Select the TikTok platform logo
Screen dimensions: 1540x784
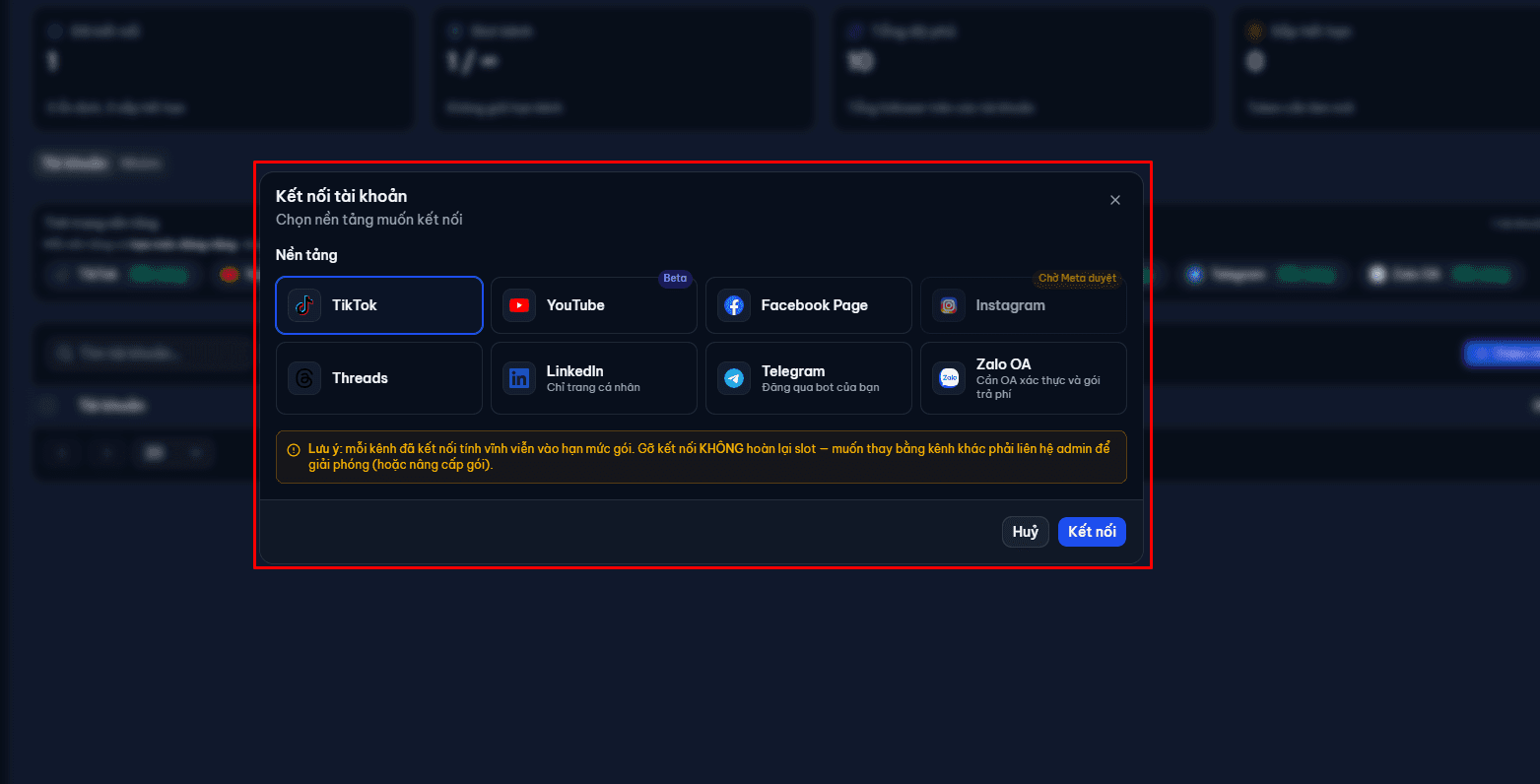[x=304, y=305]
